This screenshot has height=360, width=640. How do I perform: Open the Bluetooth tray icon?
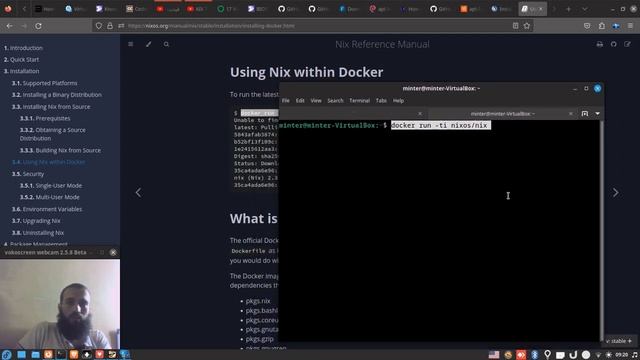click(534, 355)
